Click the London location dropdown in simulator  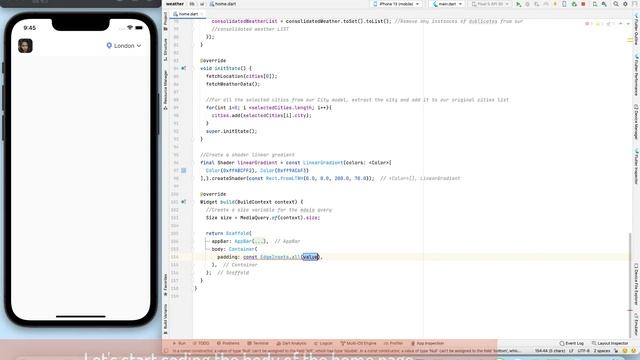click(x=124, y=46)
